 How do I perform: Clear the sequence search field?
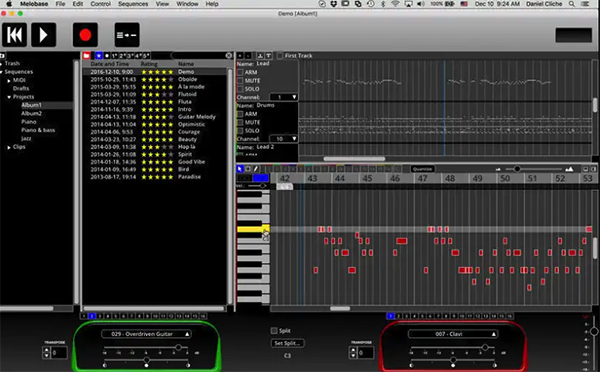coord(229,55)
